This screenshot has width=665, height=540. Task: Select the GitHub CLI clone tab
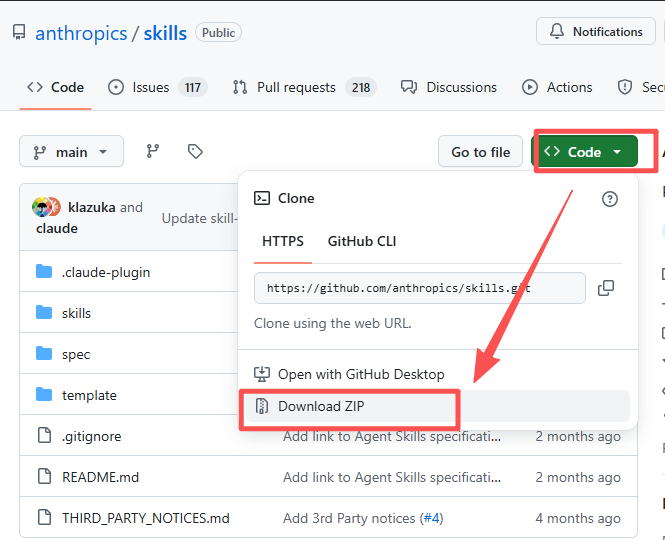[362, 241]
